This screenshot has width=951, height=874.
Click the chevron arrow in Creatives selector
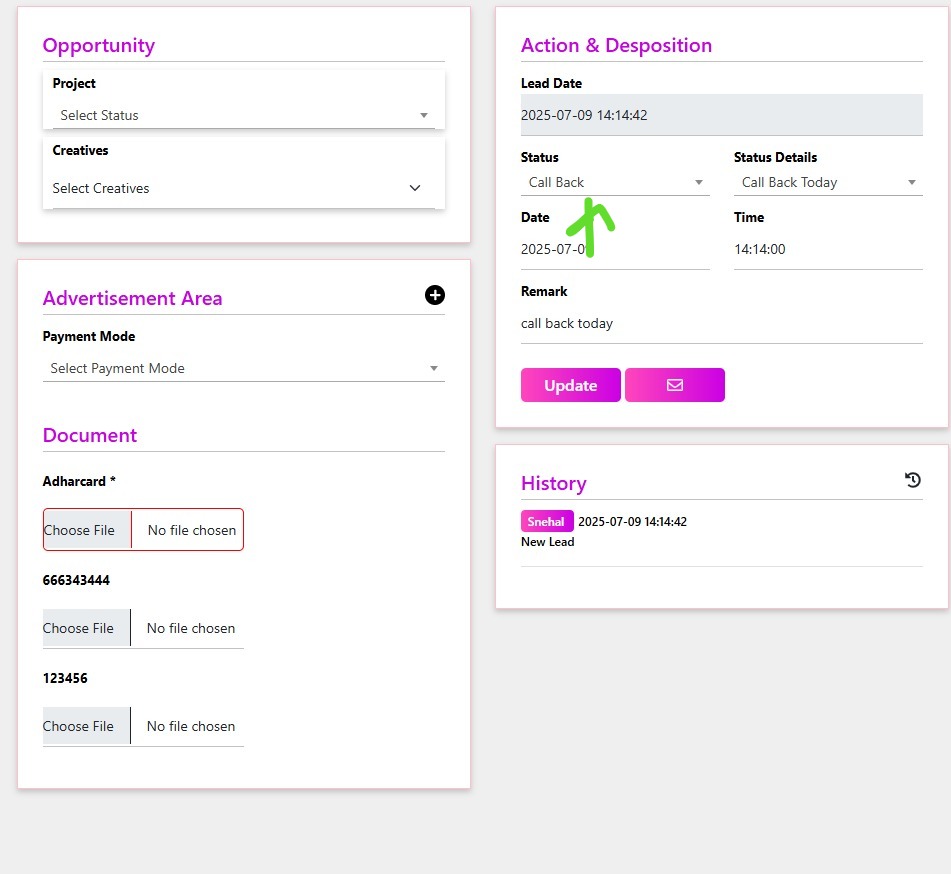[x=415, y=188]
